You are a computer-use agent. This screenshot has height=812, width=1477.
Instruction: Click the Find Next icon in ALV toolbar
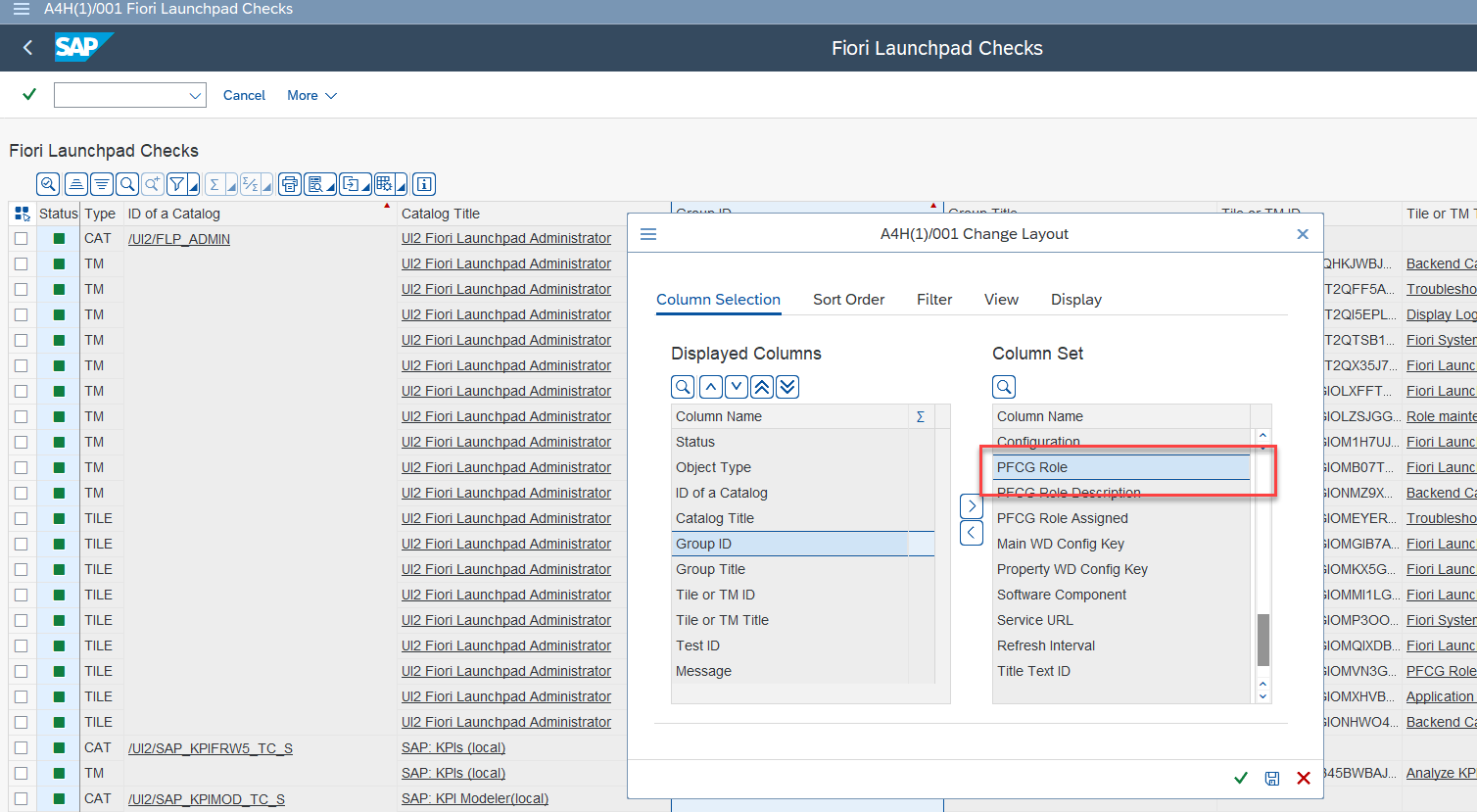pos(152,184)
